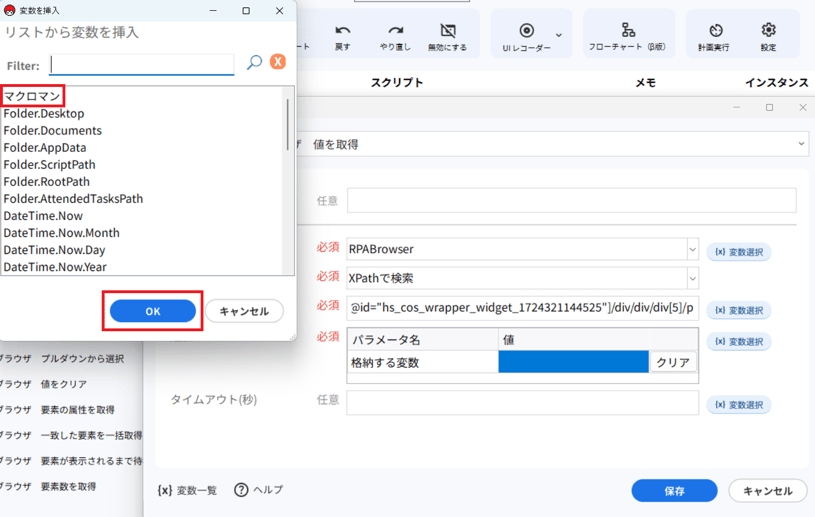Click the empty optional field above RPABrowser

[x=572, y=200]
